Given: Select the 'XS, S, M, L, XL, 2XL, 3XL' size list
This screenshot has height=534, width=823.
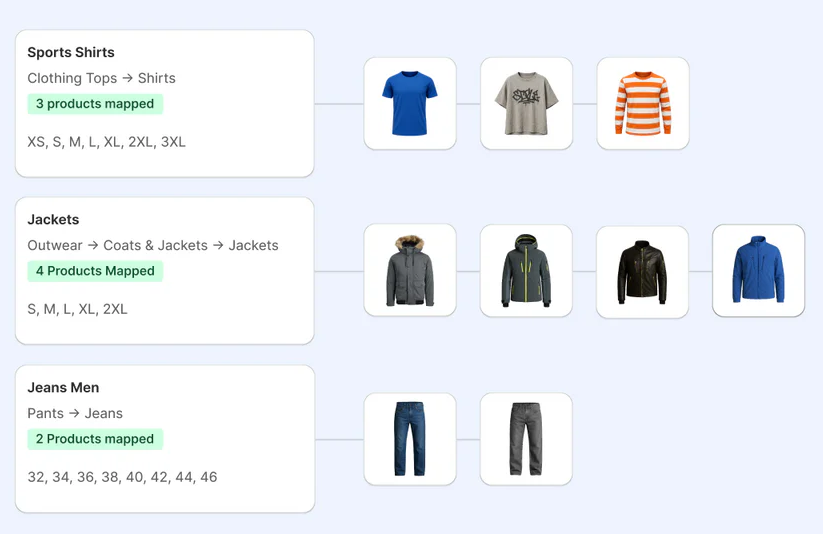Looking at the screenshot, I should click(x=107, y=142).
